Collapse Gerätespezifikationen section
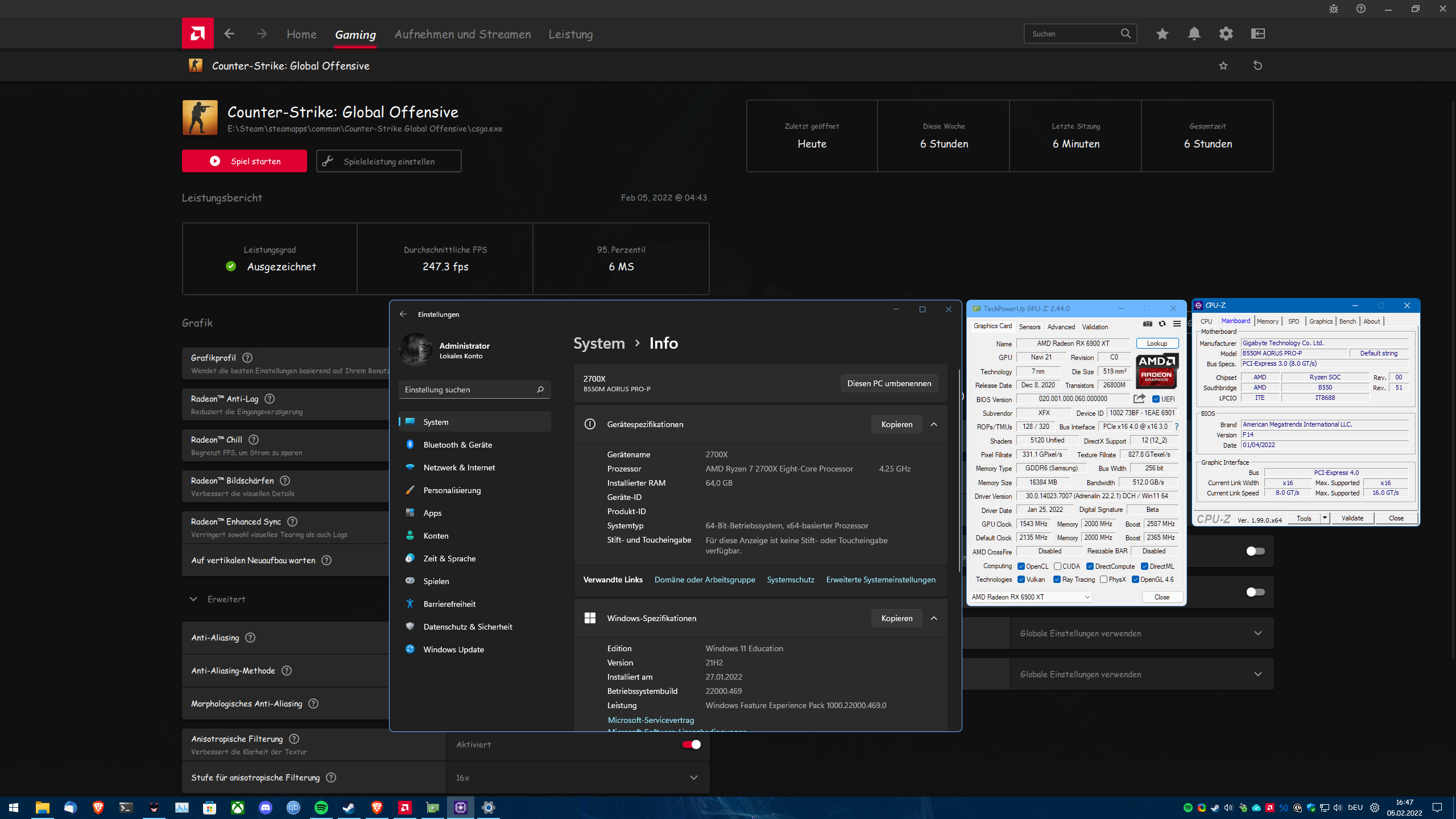 coord(934,424)
